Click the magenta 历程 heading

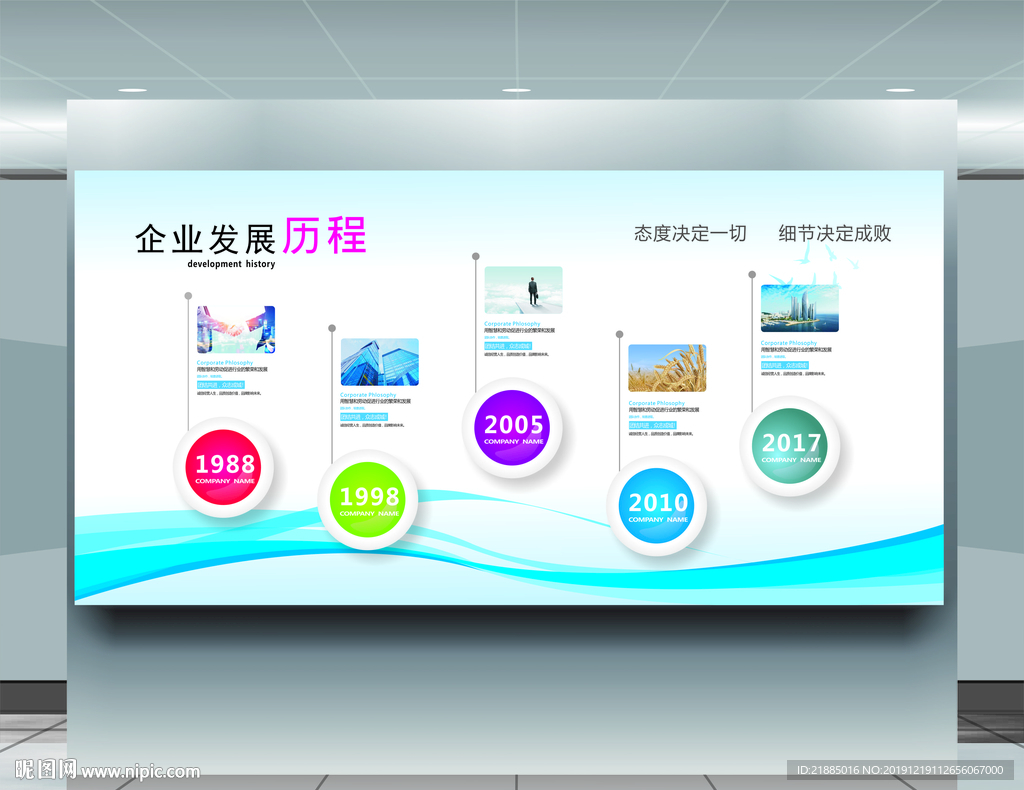click(325, 236)
